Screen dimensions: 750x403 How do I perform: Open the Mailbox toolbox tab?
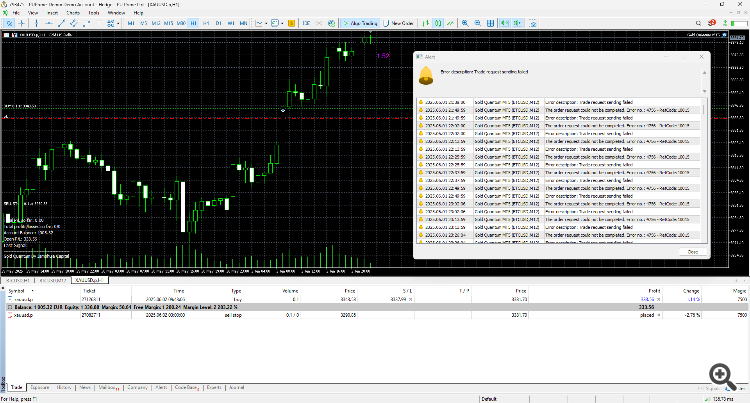[109, 388]
